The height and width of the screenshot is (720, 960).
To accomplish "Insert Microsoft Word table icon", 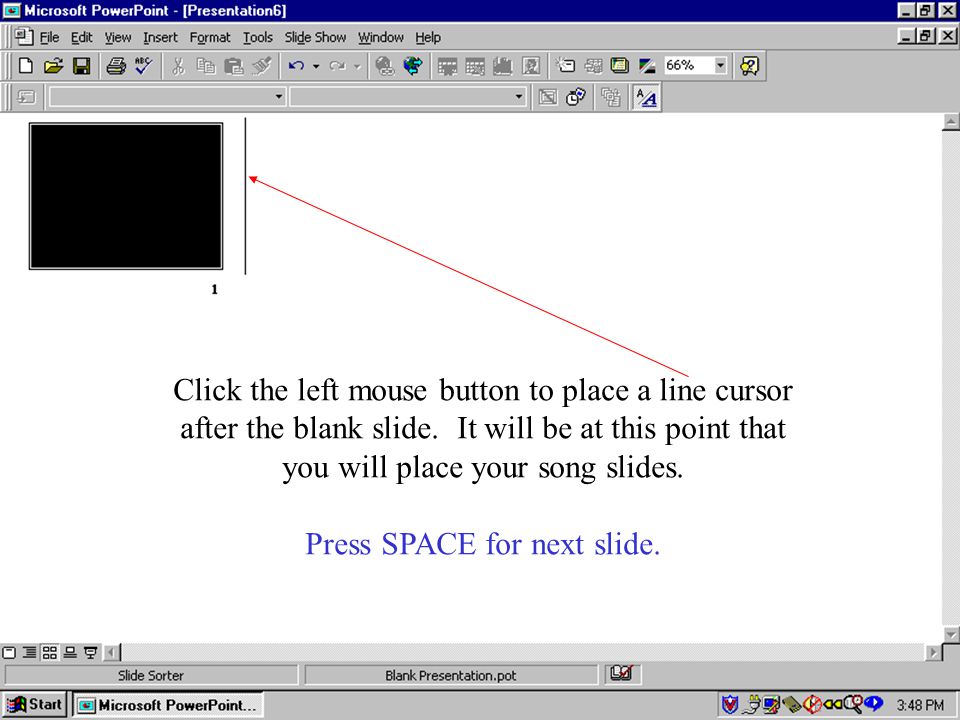I will (447, 66).
